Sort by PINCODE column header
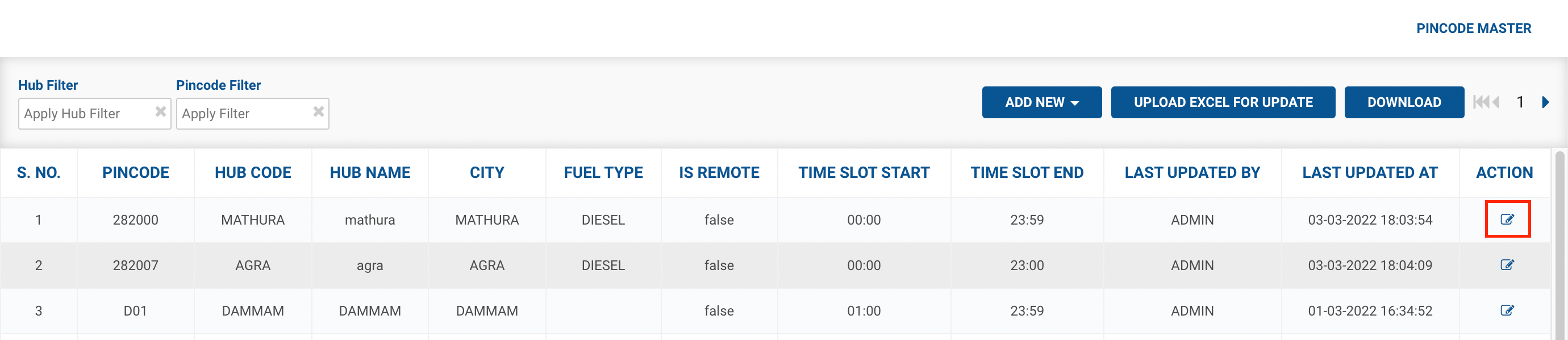This screenshot has height=340, width=1568. (x=135, y=173)
